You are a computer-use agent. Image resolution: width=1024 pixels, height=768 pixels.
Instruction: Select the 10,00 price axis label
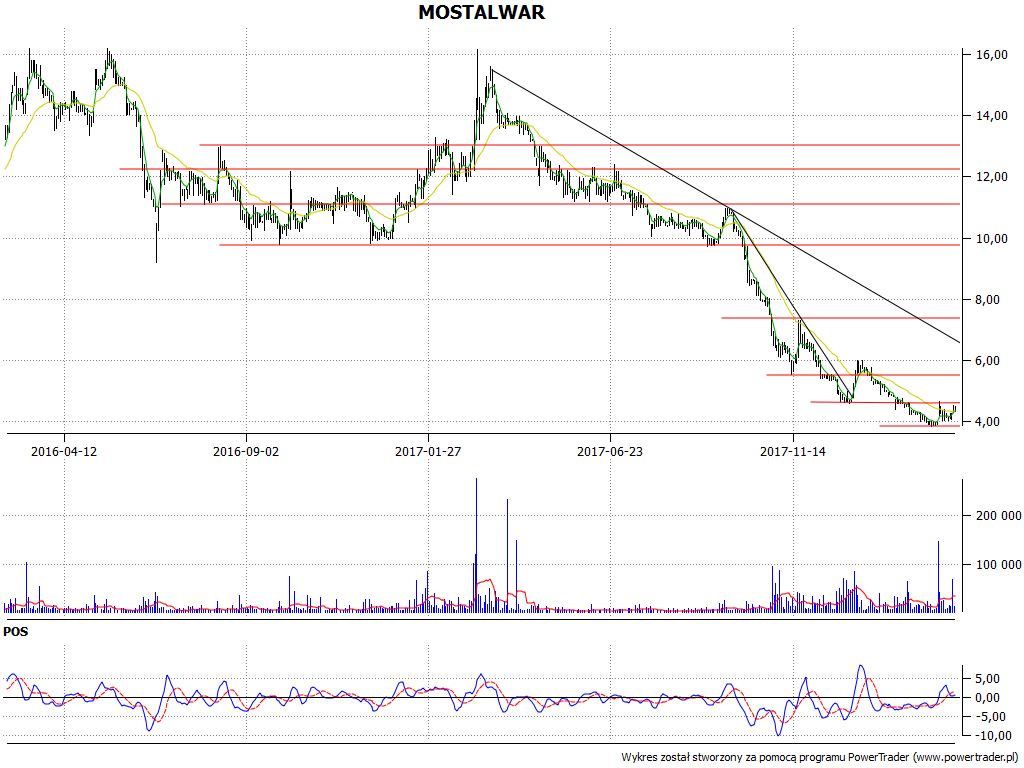pos(991,238)
